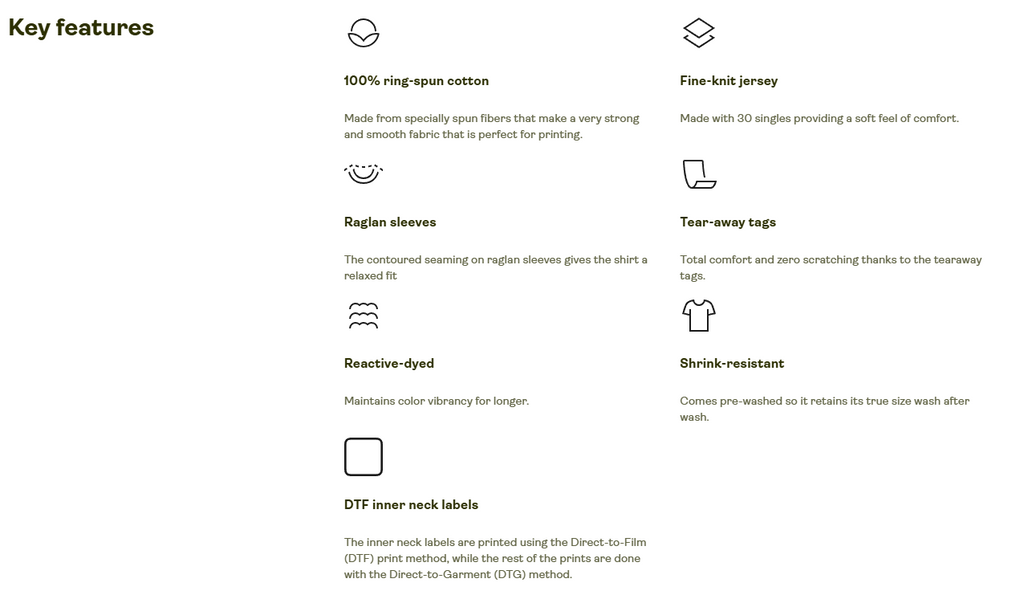The height and width of the screenshot is (591, 1024).
Task: Click the pre-washed description text
Action: point(825,409)
